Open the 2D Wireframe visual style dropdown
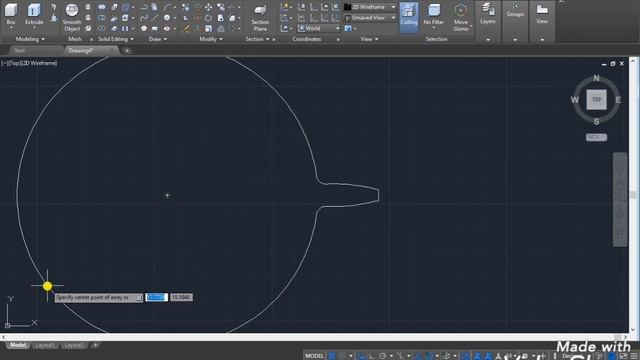Viewport: 640px width, 360px height. coord(370,7)
